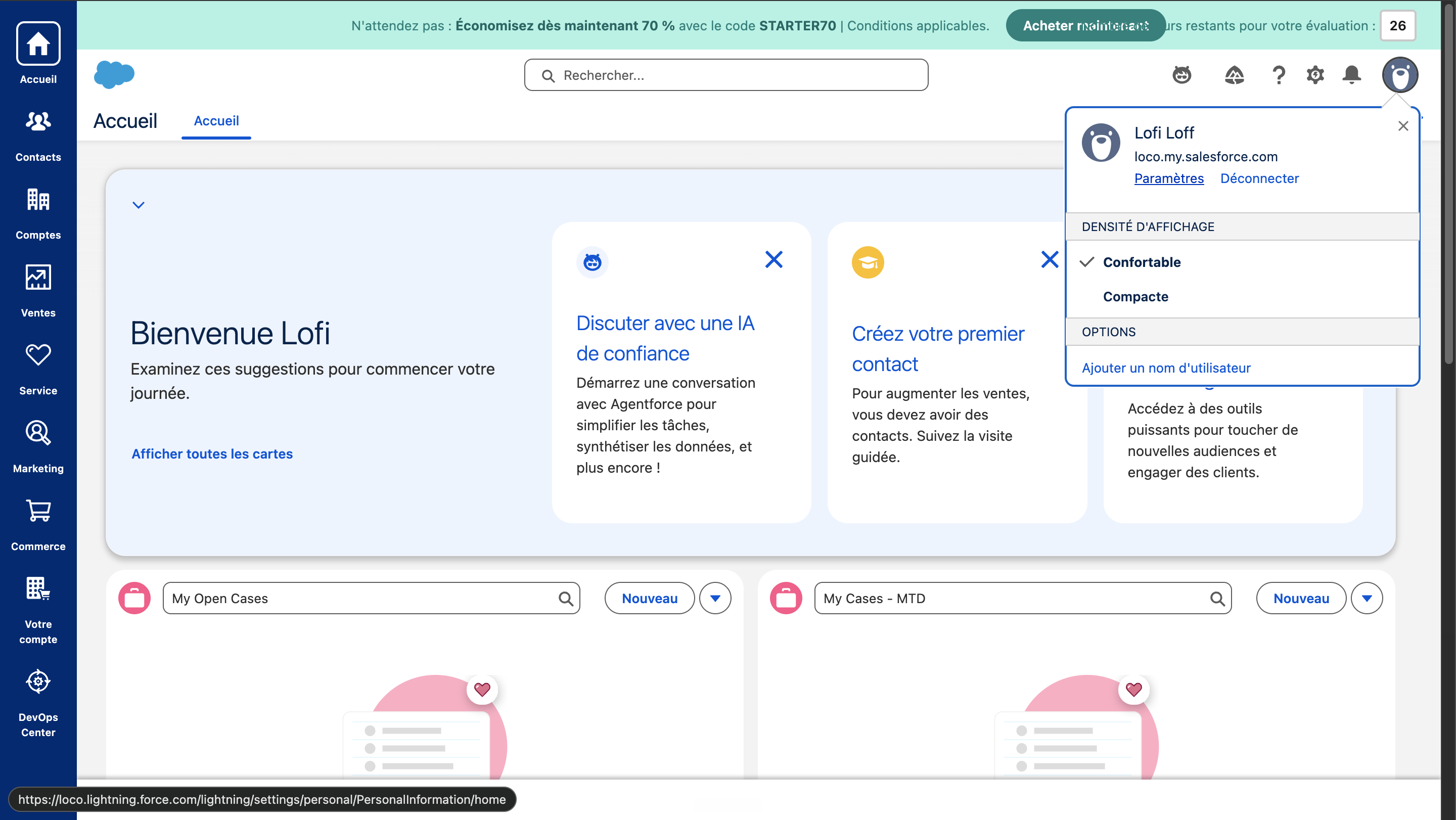Close the user profile popup
Screen dimensions: 1456x820
(x=1403, y=126)
